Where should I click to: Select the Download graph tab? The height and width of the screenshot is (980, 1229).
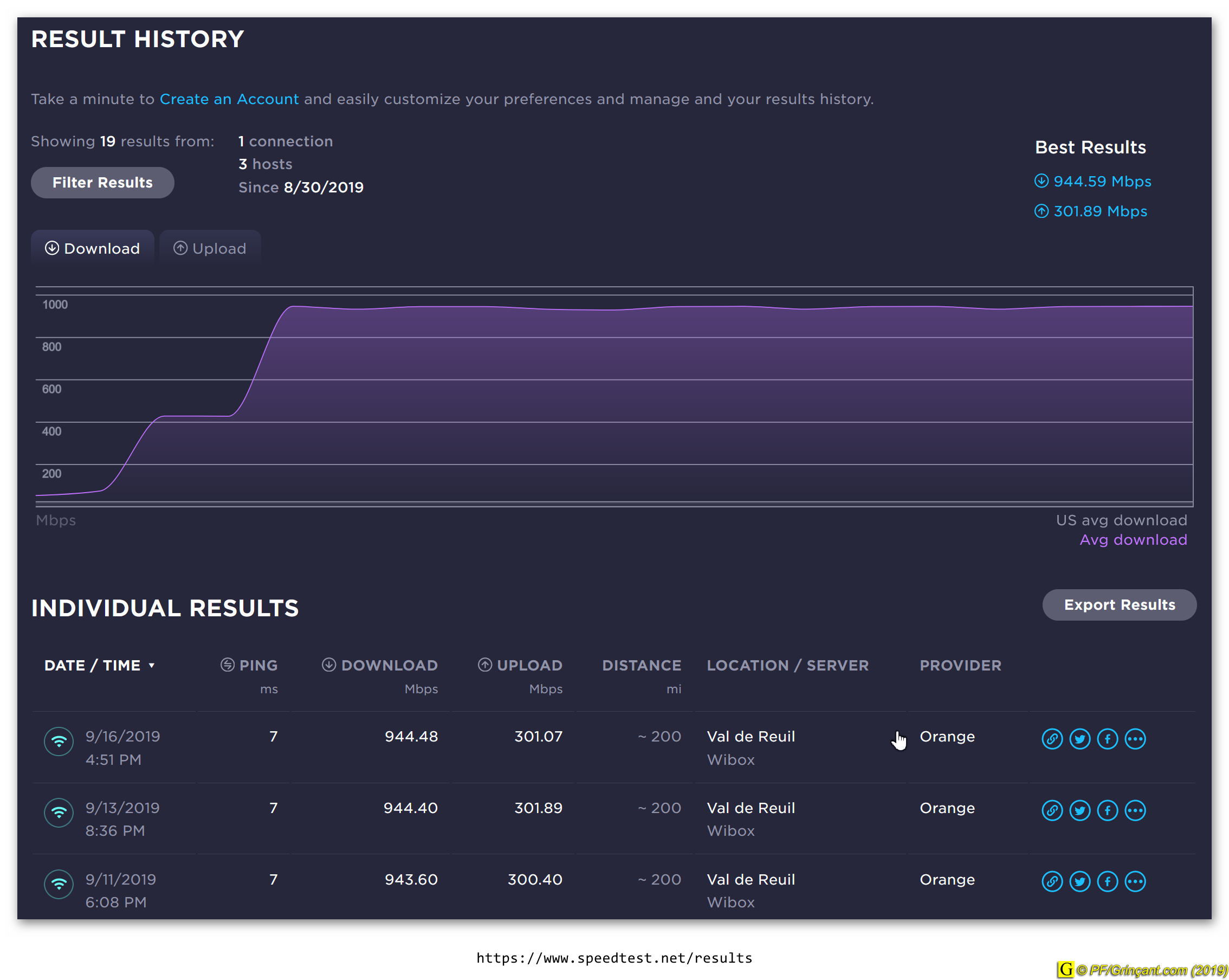[x=92, y=249]
